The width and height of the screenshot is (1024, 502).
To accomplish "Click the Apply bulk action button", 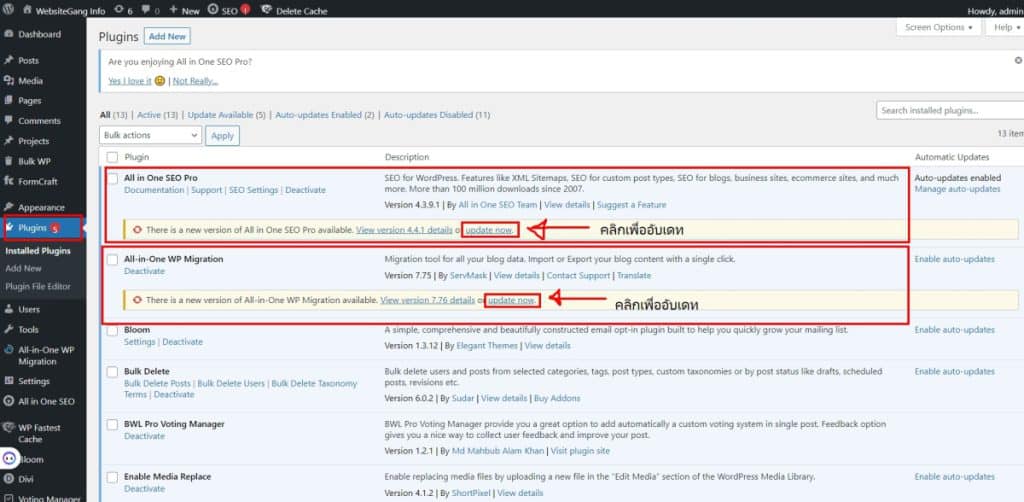I will [x=223, y=135].
